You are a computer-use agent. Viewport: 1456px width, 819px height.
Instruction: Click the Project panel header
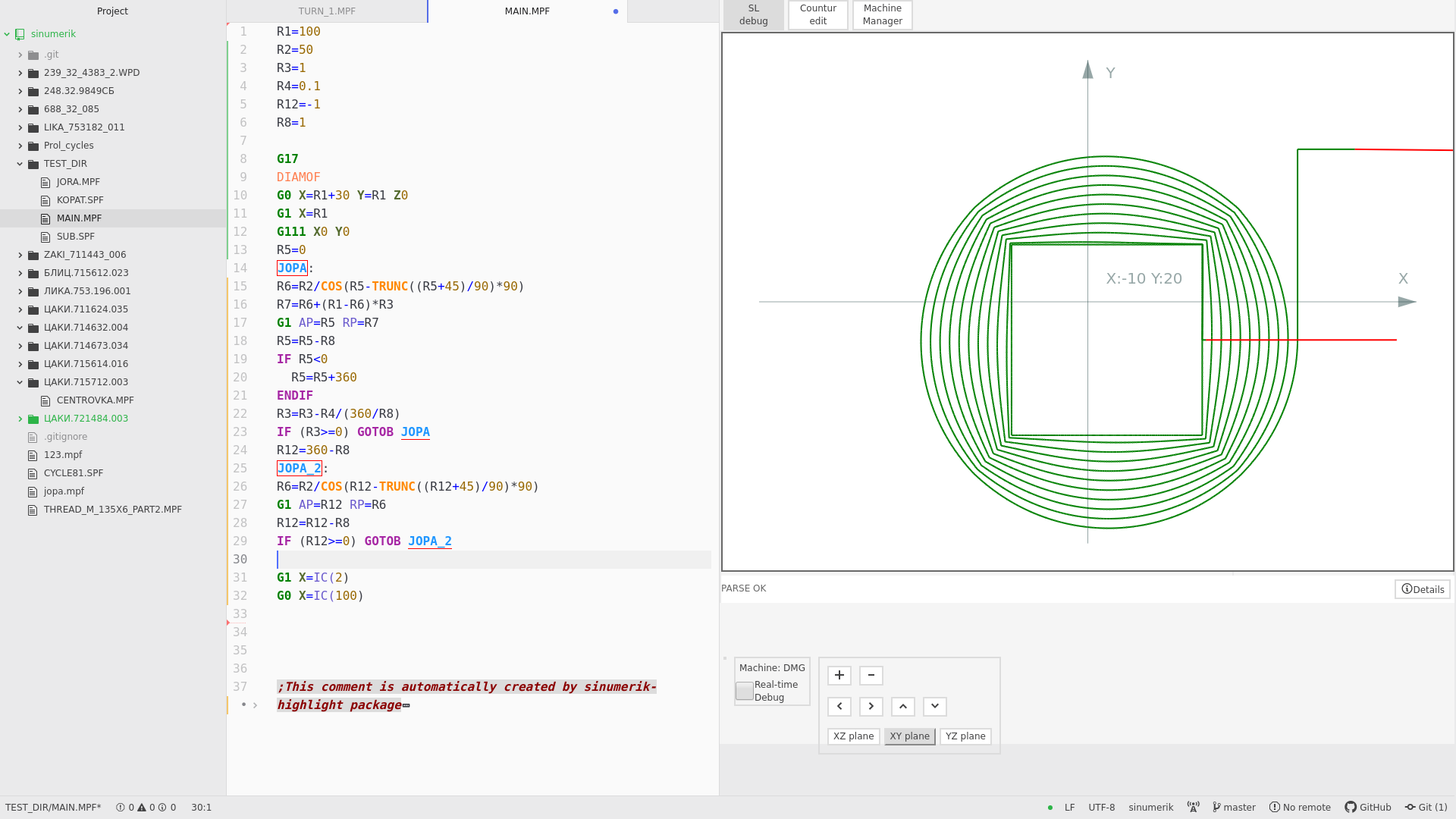coord(112,11)
